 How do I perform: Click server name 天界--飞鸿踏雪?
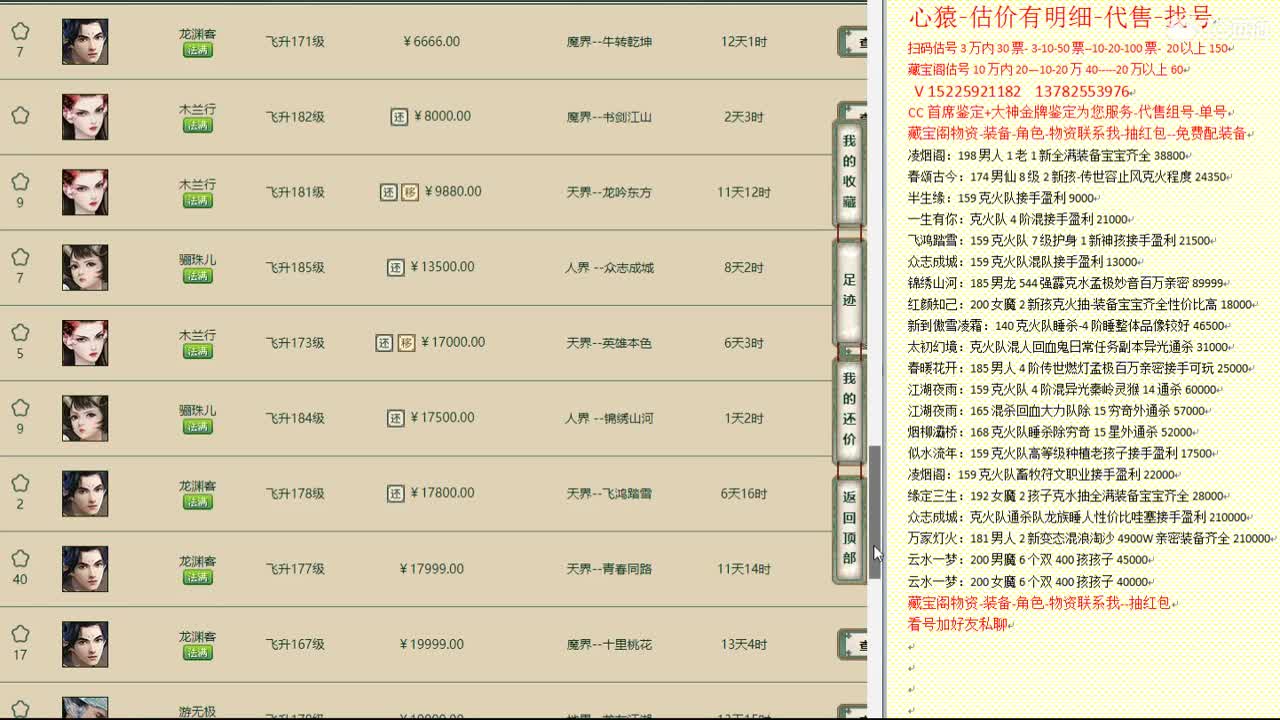(609, 494)
